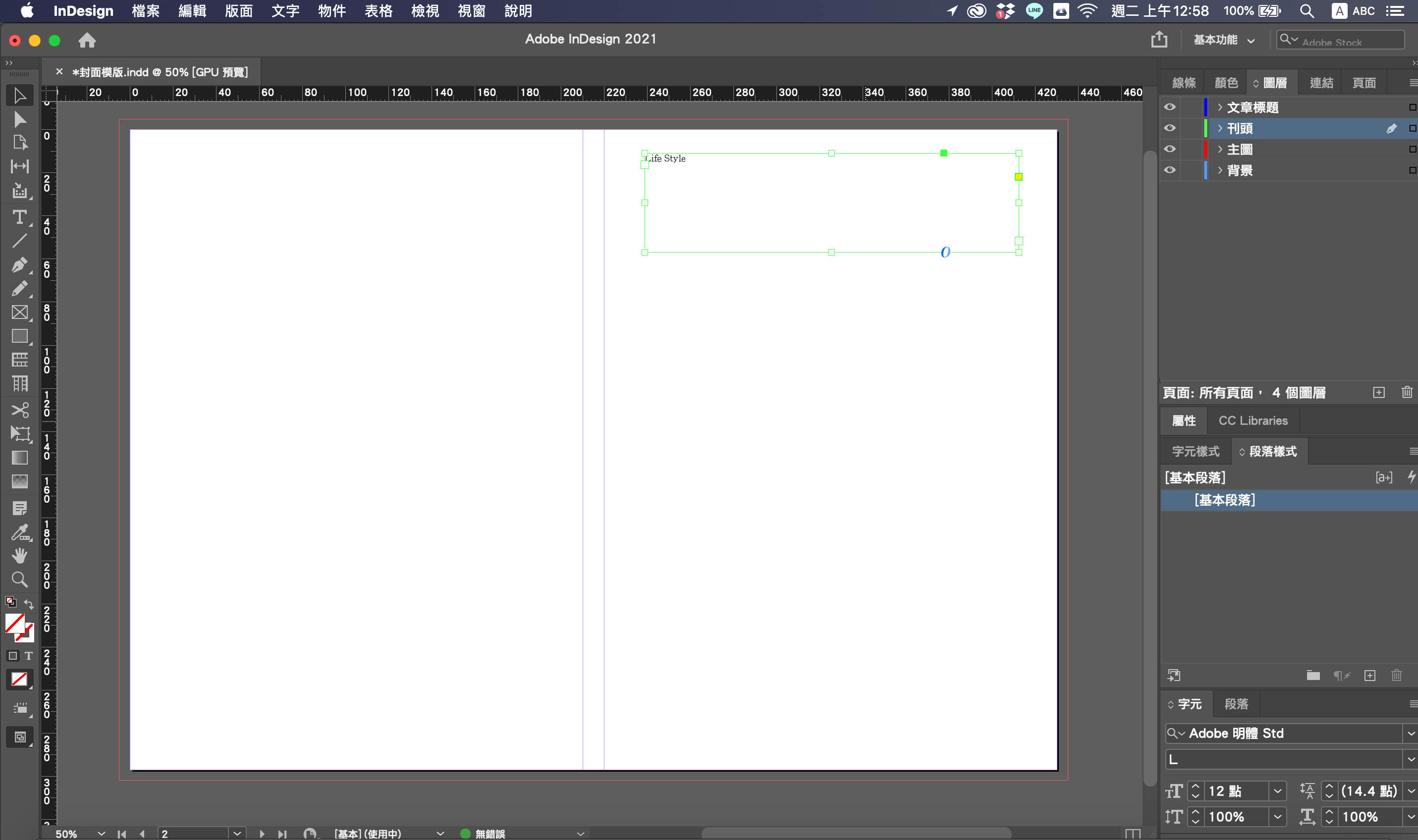Open the 基本功能 workspace dropdown
Screen dimensions: 1418x840
click(1224, 40)
